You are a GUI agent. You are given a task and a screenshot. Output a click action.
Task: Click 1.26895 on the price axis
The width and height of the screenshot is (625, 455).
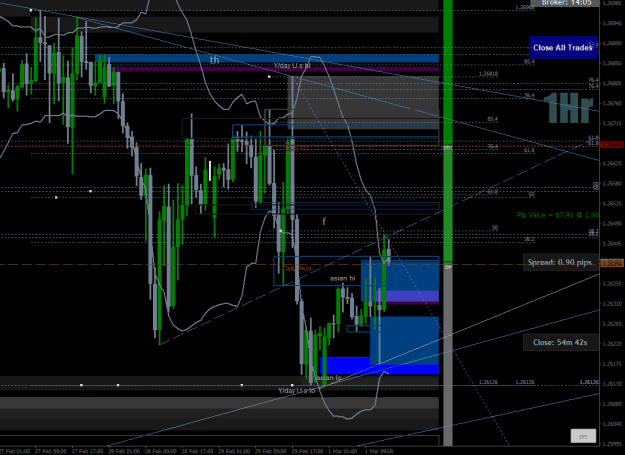click(x=612, y=43)
